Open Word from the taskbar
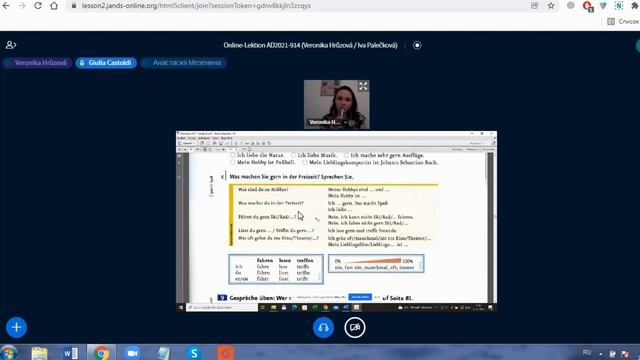Image resolution: width=640 pixels, height=360 pixels. click(x=71, y=353)
